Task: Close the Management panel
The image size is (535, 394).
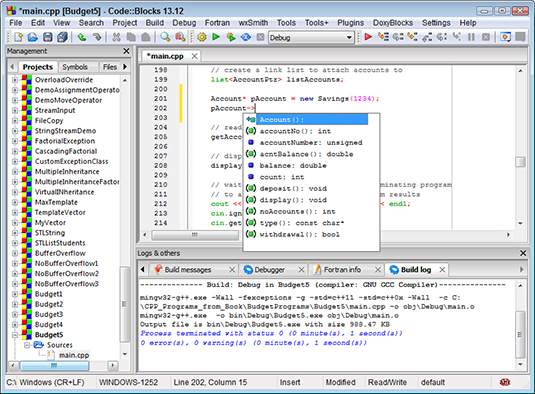Action: (126, 51)
